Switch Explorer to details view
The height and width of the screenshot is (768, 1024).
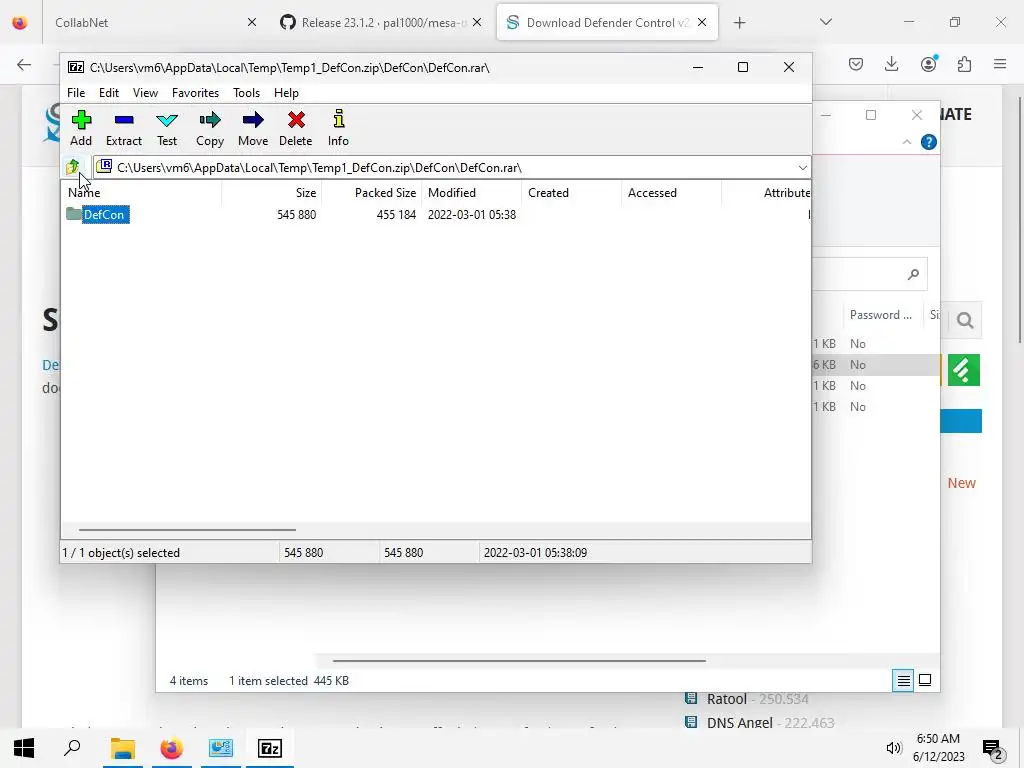tap(903, 680)
